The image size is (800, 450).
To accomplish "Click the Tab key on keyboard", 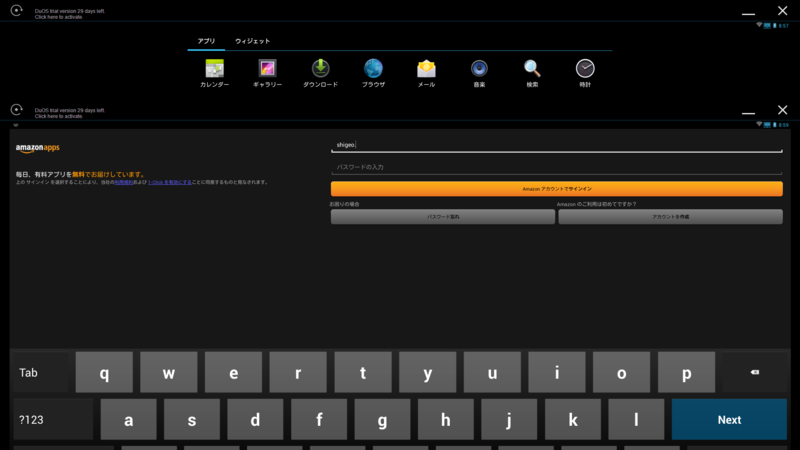I will point(41,372).
